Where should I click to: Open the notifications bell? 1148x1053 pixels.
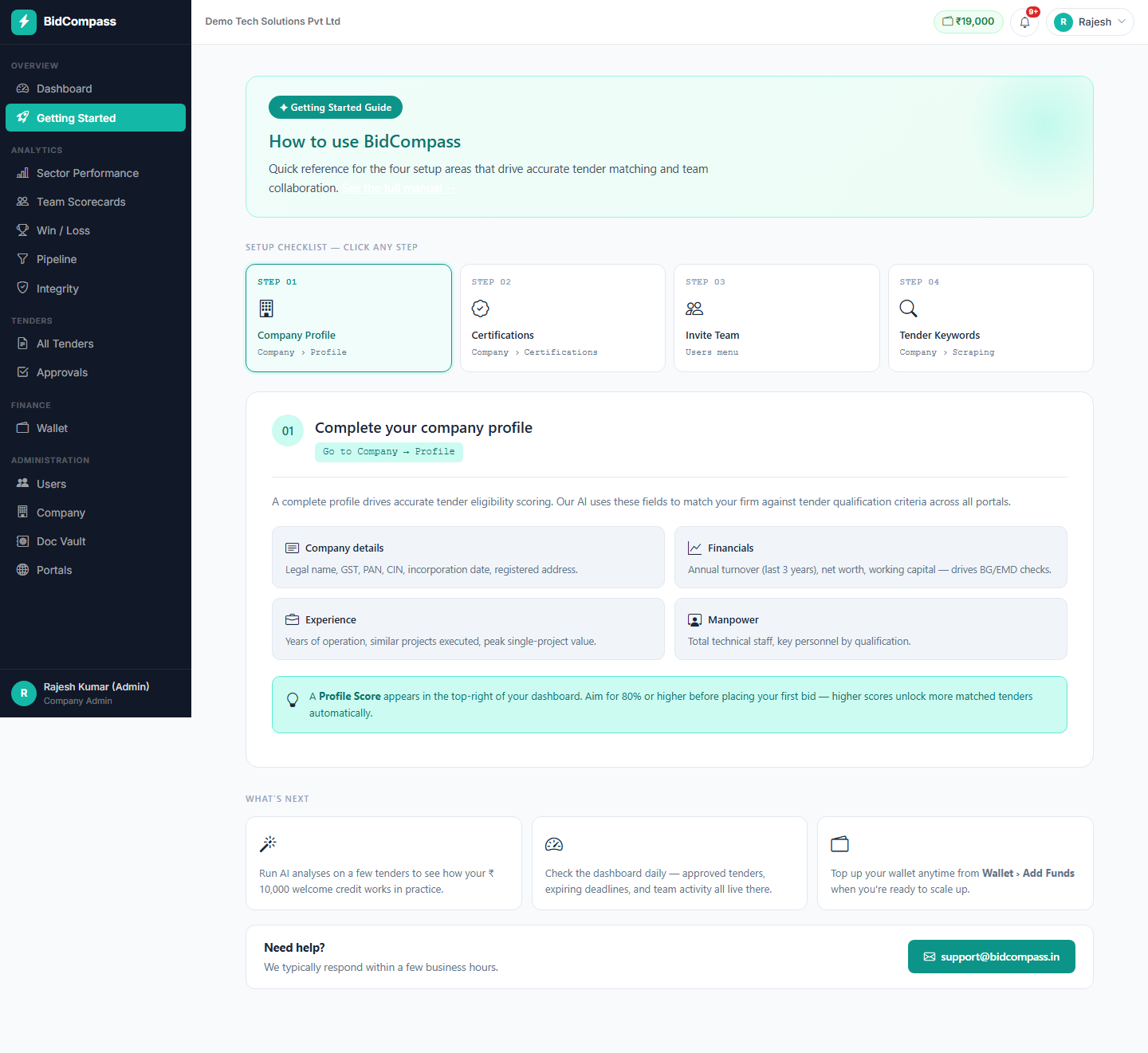coord(1024,22)
